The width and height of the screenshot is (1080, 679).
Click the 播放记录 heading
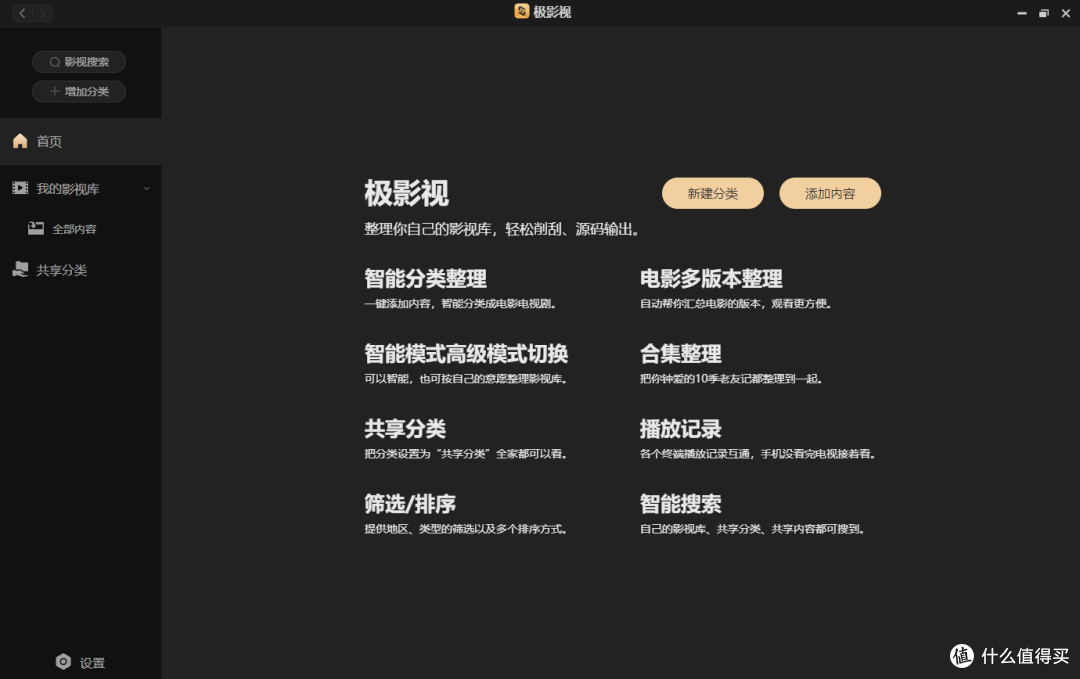pyautogui.click(x=681, y=429)
